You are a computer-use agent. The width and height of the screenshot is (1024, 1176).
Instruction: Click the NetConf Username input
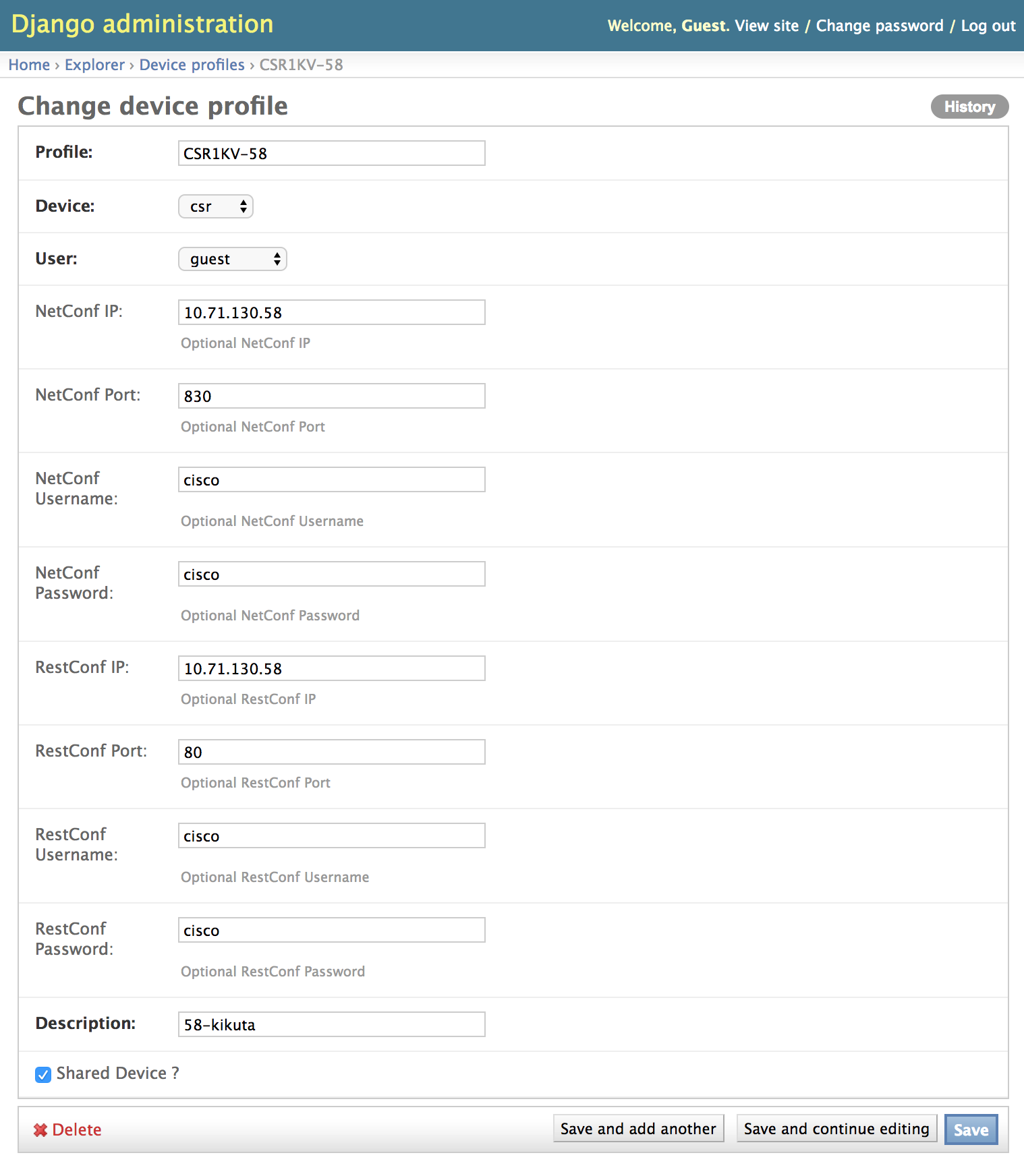[331, 479]
